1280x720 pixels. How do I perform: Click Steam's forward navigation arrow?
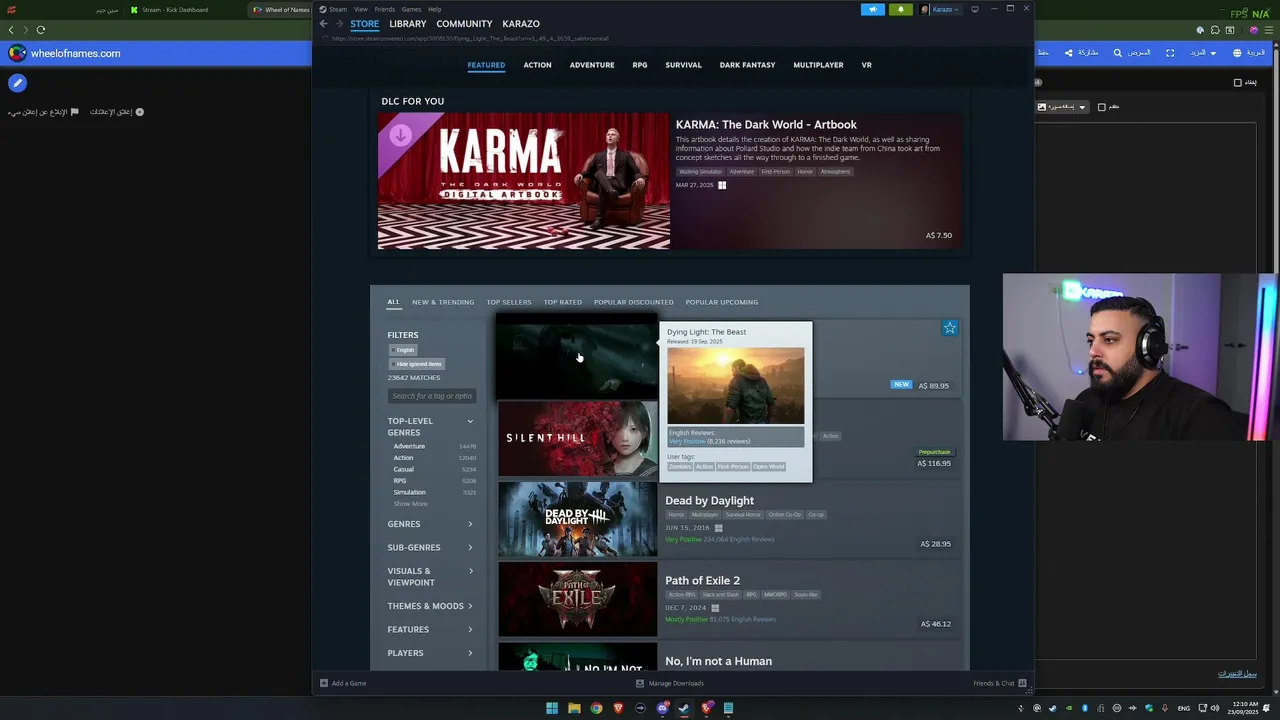click(x=339, y=24)
